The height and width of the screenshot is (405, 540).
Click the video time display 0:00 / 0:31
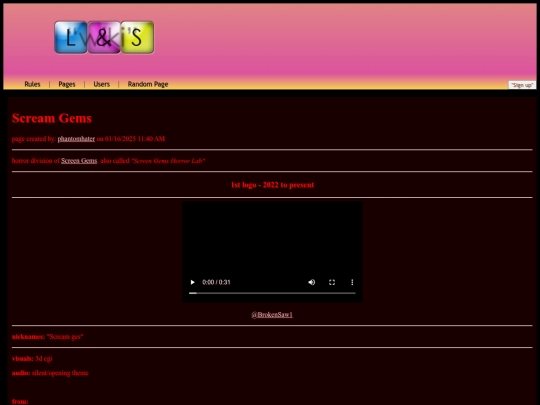click(x=216, y=282)
